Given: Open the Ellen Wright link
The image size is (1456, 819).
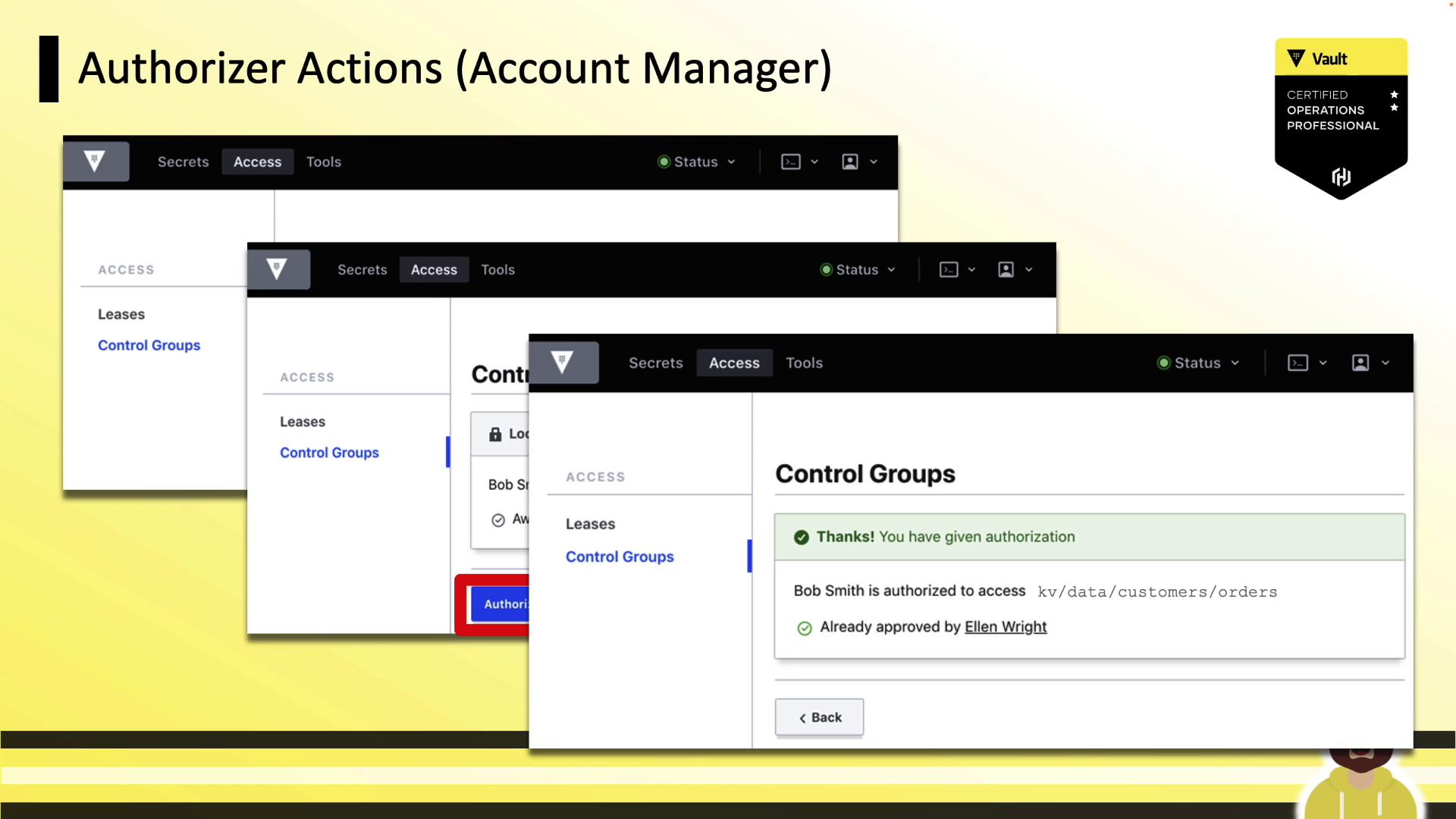Looking at the screenshot, I should point(1006,627).
